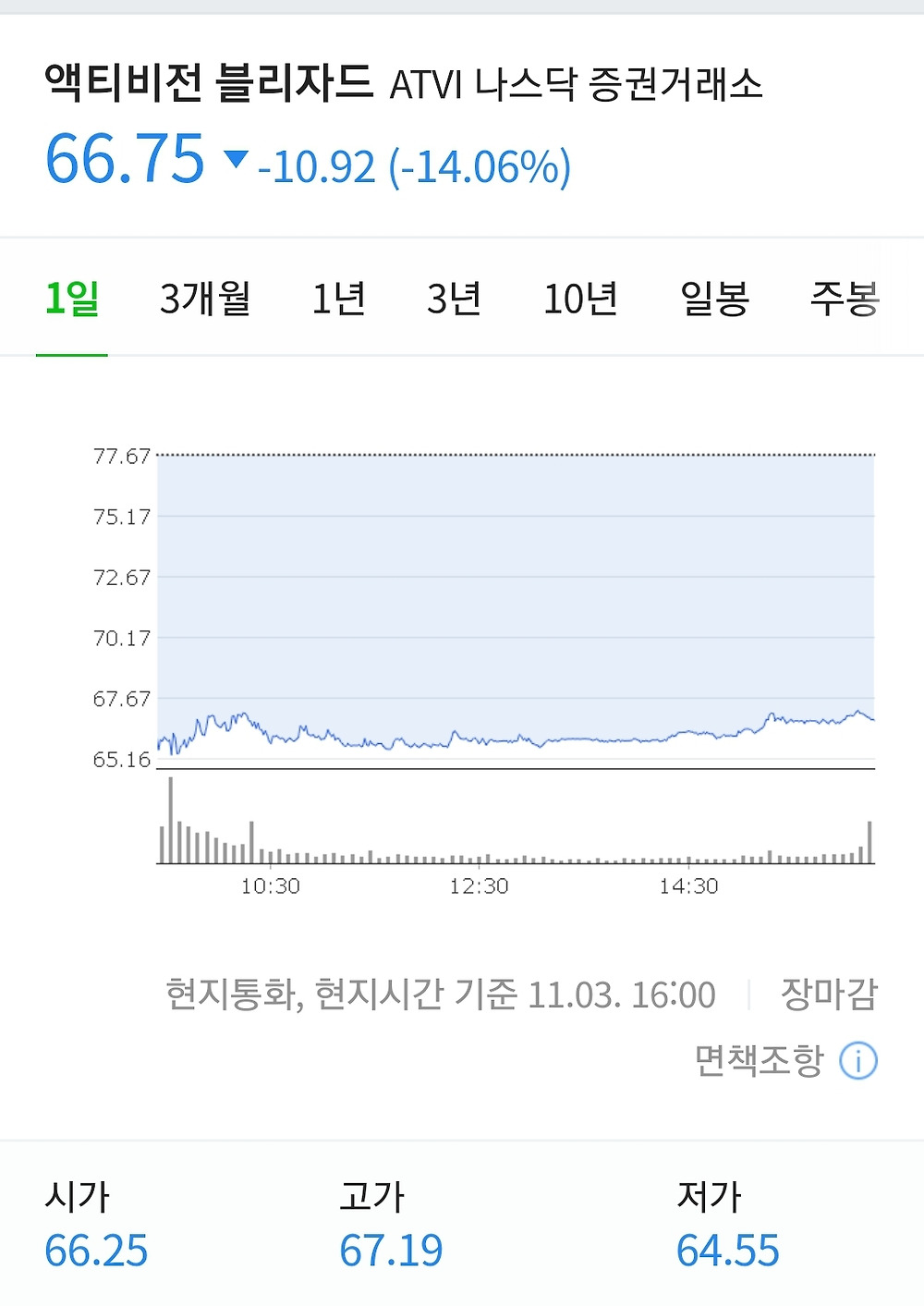The width and height of the screenshot is (924, 1306).
Task: Click the info icon beside 면책조항
Action: (857, 1061)
